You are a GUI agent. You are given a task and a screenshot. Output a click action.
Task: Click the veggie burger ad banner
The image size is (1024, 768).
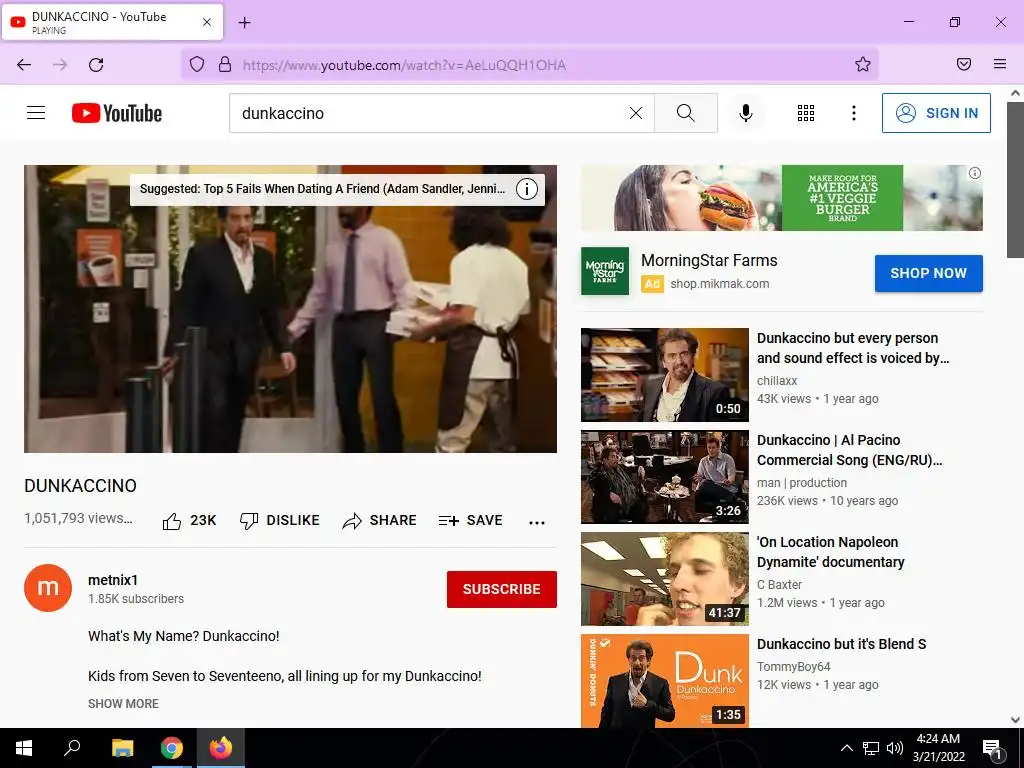click(781, 198)
